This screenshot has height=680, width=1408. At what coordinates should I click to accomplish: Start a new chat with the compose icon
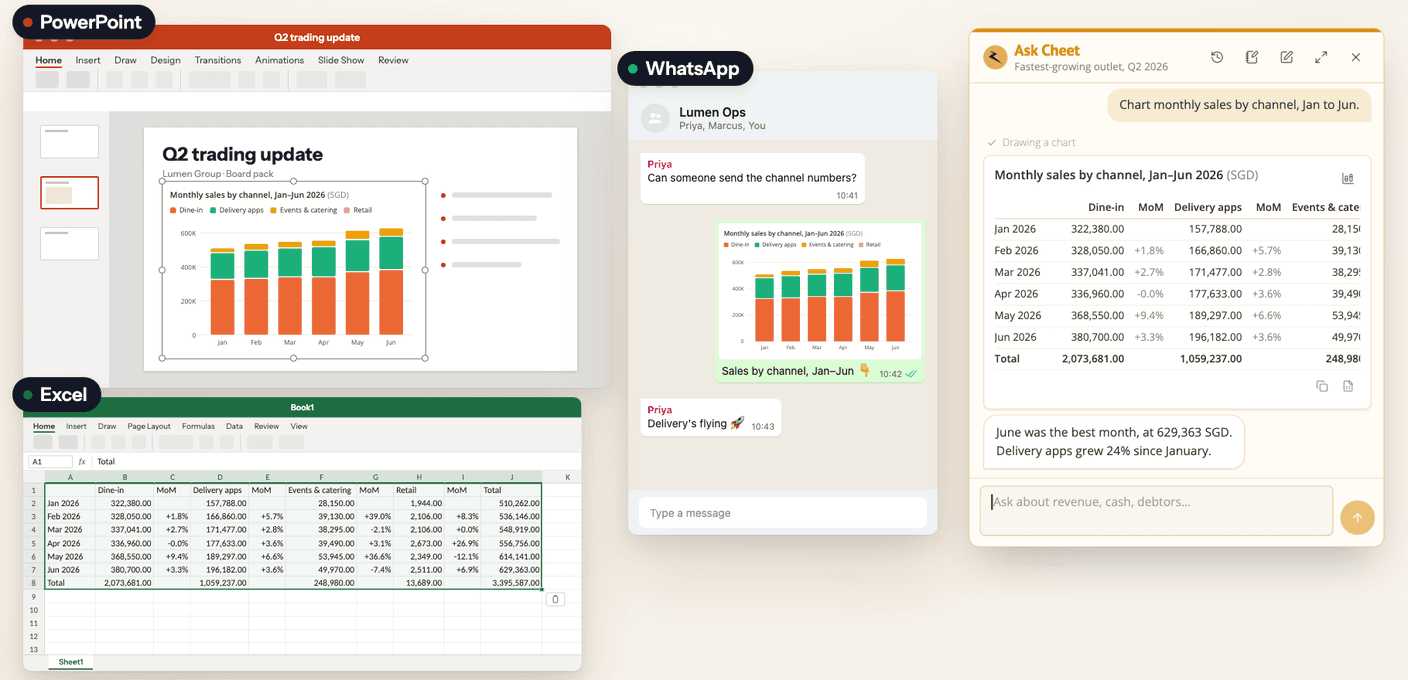click(1287, 57)
